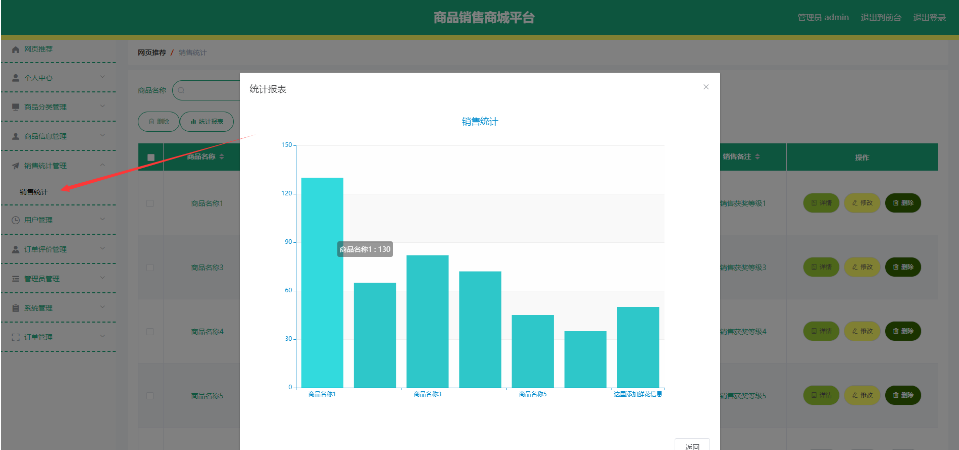Click 退出到前台 in the header
The width and height of the screenshot is (959, 450).
pos(881,18)
